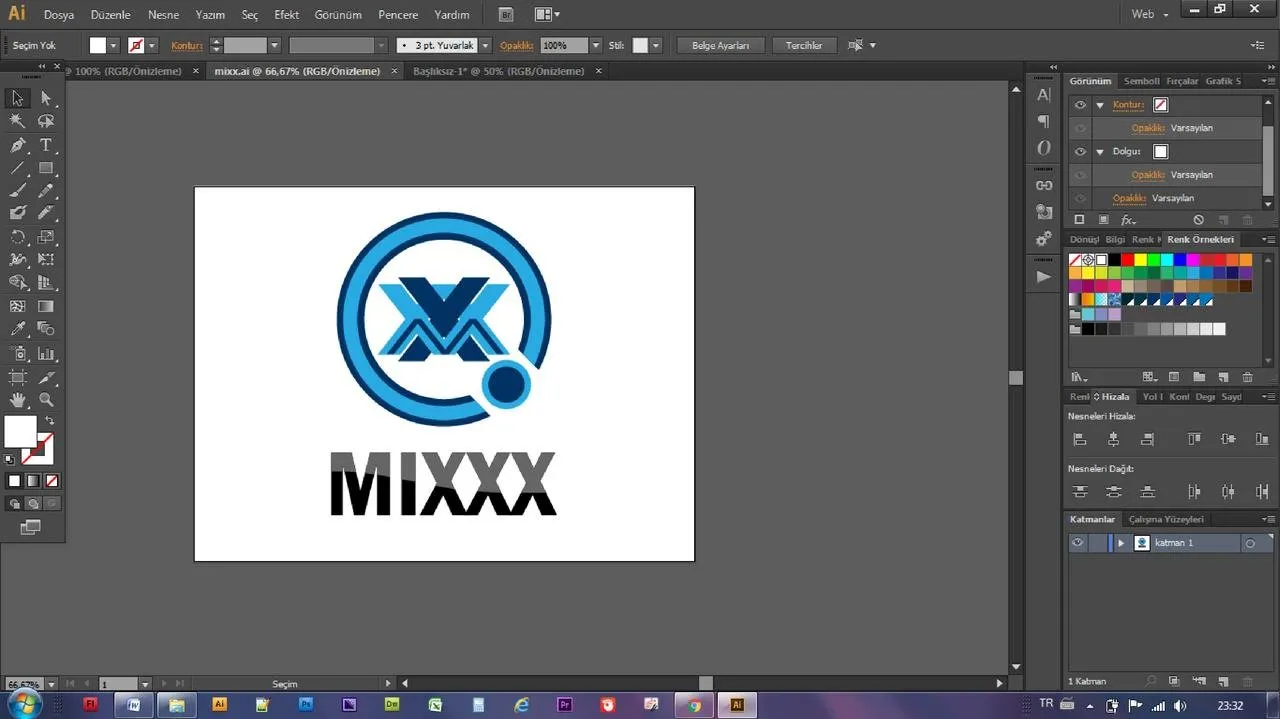Image resolution: width=1280 pixels, height=719 pixels.
Task: Open the Links panel chain icon
Action: pos(1044,185)
